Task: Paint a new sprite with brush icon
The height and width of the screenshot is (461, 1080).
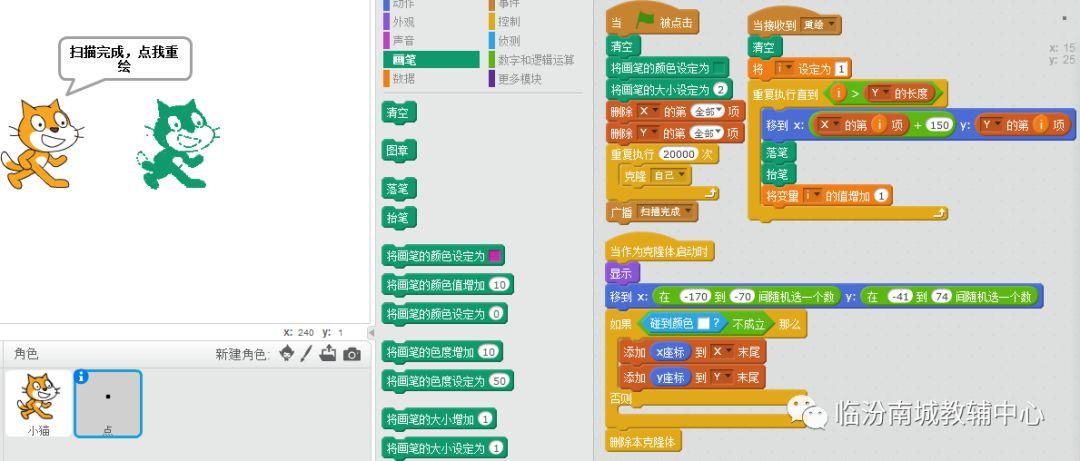Action: click(307, 354)
